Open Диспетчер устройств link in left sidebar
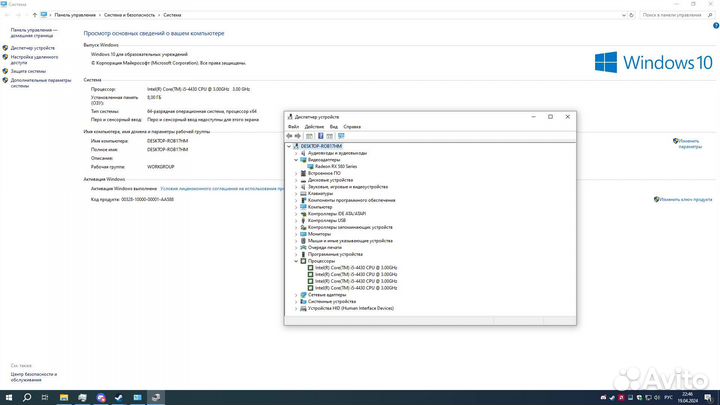 33,48
